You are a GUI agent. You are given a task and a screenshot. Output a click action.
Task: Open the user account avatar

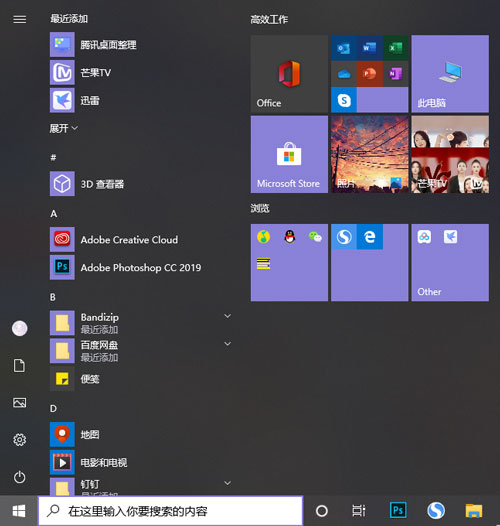pos(19,328)
